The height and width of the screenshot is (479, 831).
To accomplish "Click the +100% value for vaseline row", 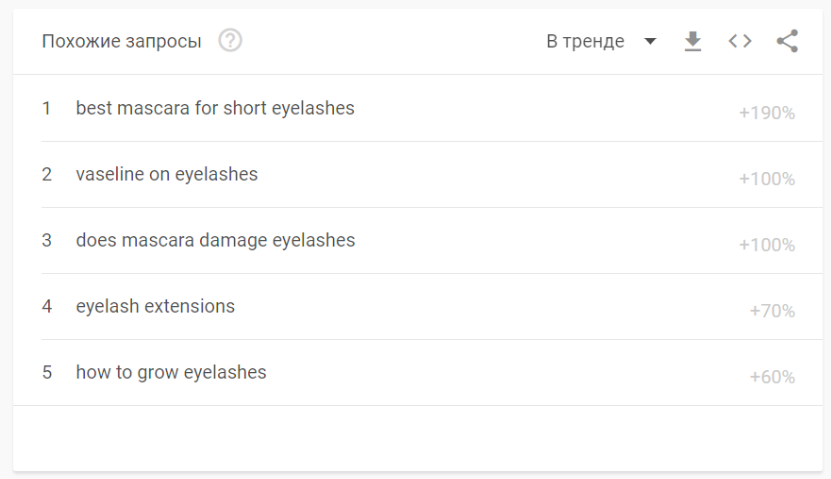I will (767, 179).
